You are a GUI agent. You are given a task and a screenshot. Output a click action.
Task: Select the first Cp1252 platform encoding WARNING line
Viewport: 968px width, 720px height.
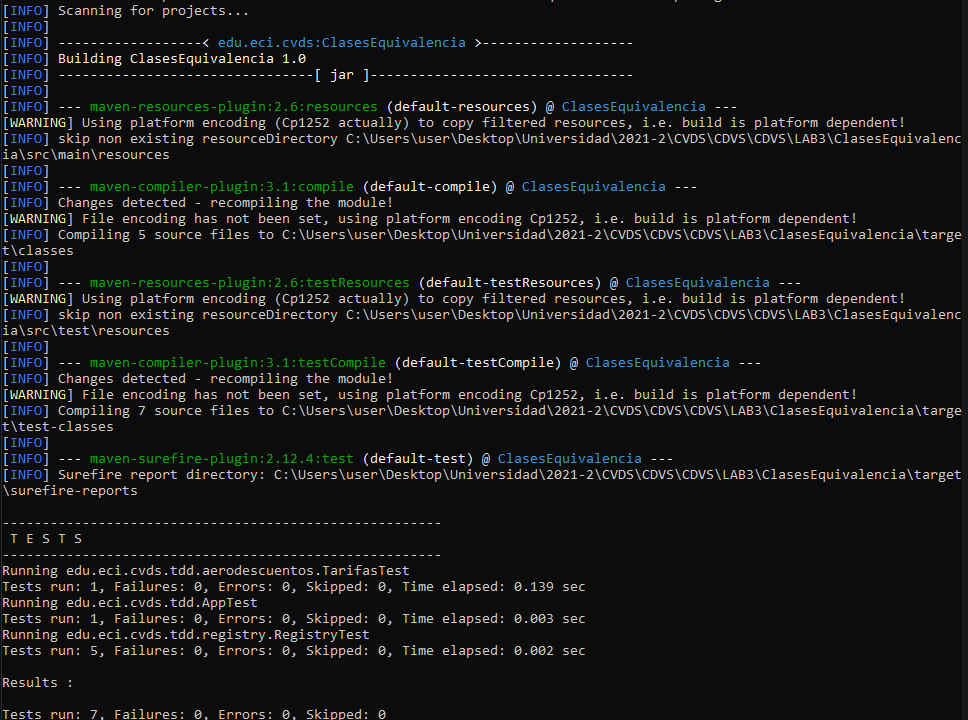coord(400,122)
